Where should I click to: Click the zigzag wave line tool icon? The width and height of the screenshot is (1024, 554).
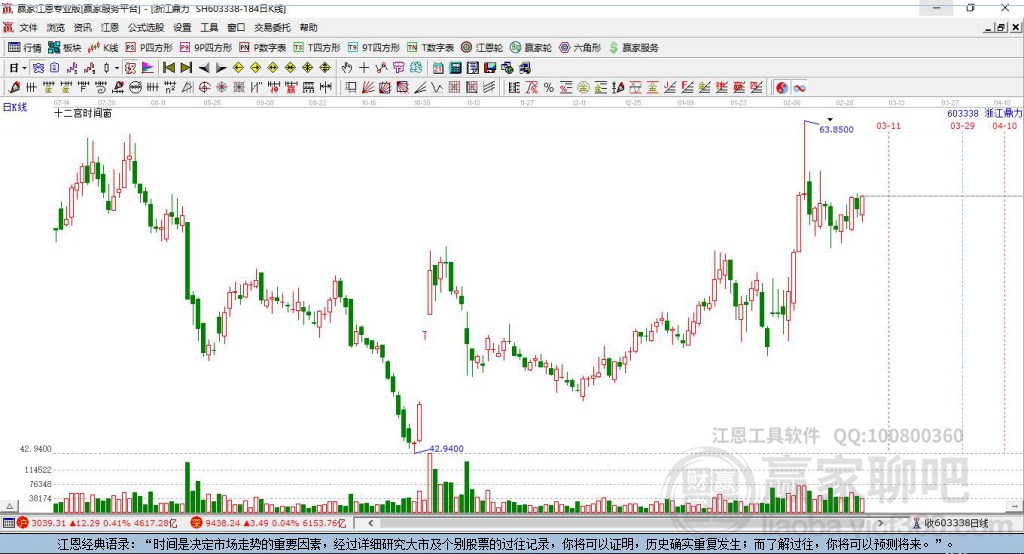point(437,87)
